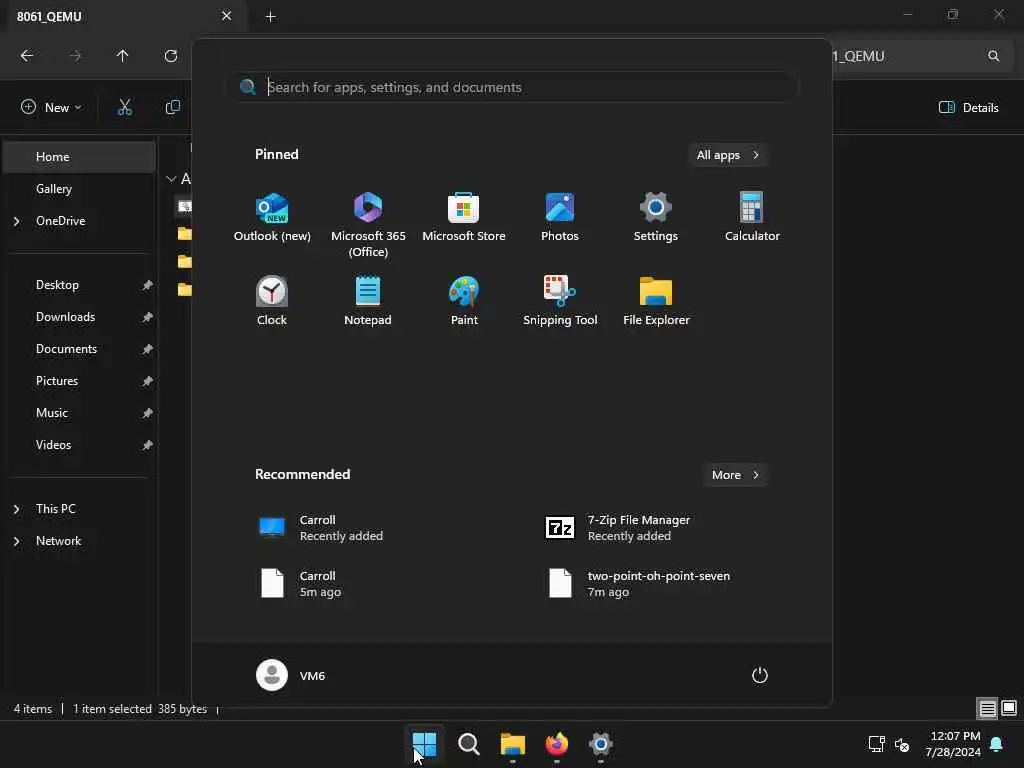
Task: Open VM6 user account menu
Action: [291, 675]
